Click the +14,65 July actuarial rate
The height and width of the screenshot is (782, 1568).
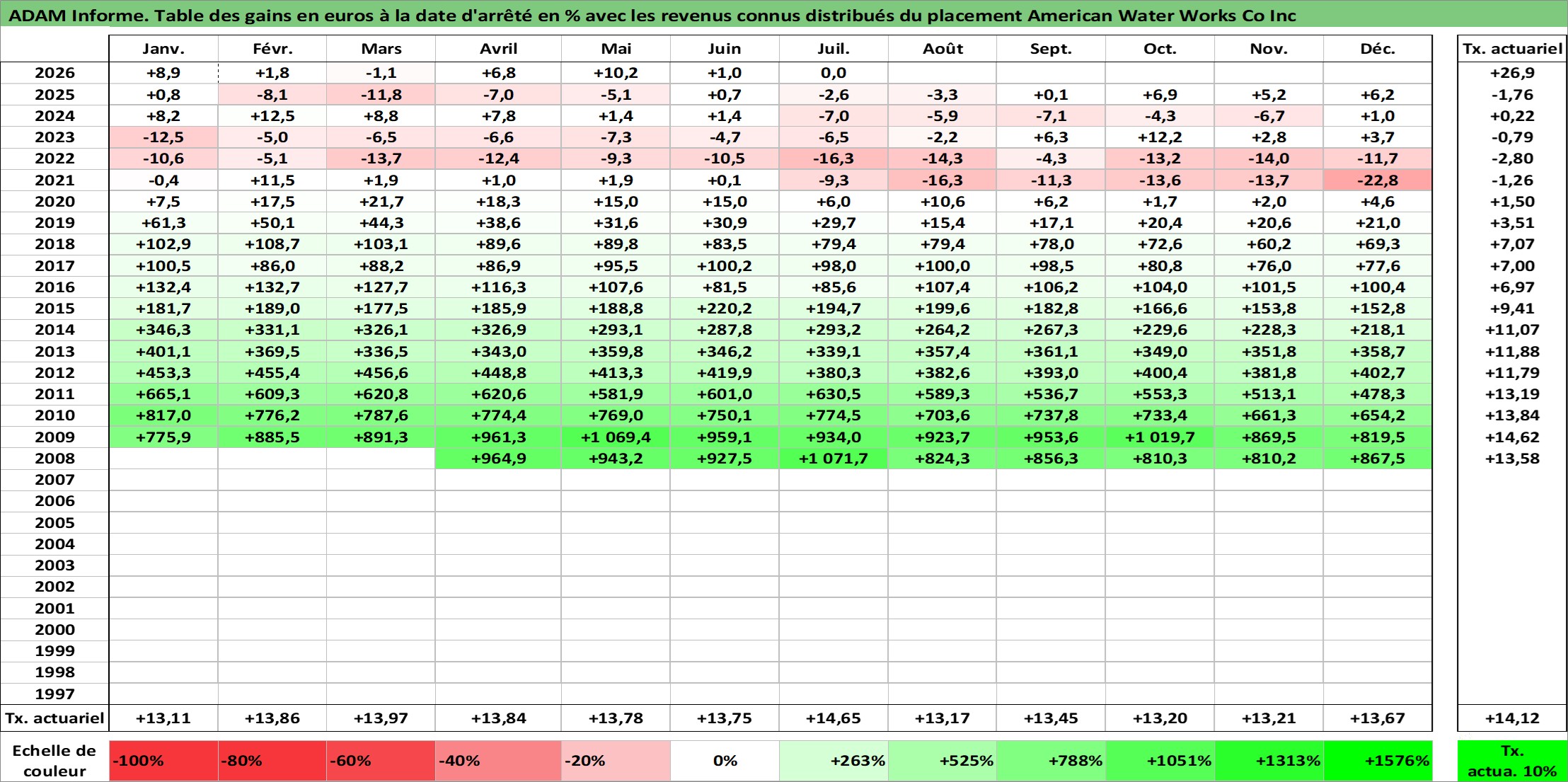pyautogui.click(x=834, y=718)
